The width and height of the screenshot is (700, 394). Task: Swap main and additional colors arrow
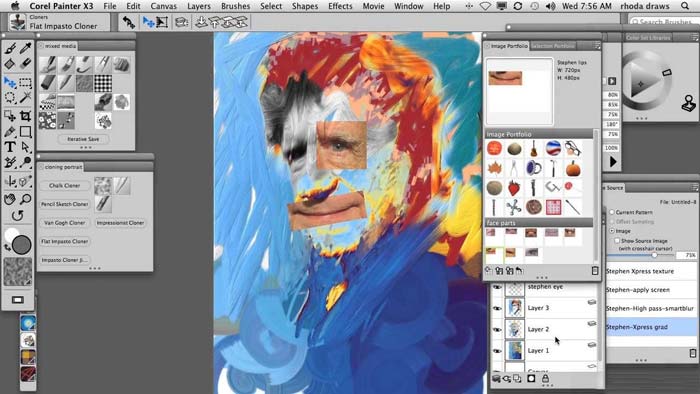[7, 247]
